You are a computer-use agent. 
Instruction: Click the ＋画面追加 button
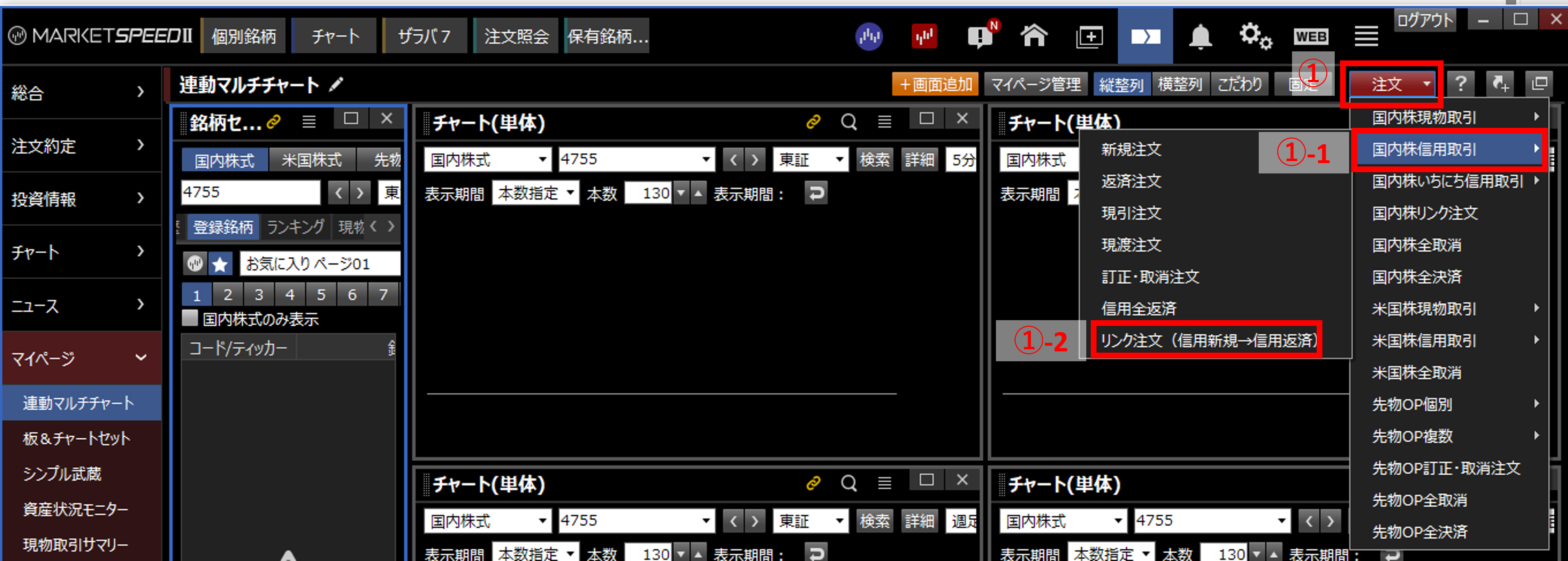coord(935,84)
